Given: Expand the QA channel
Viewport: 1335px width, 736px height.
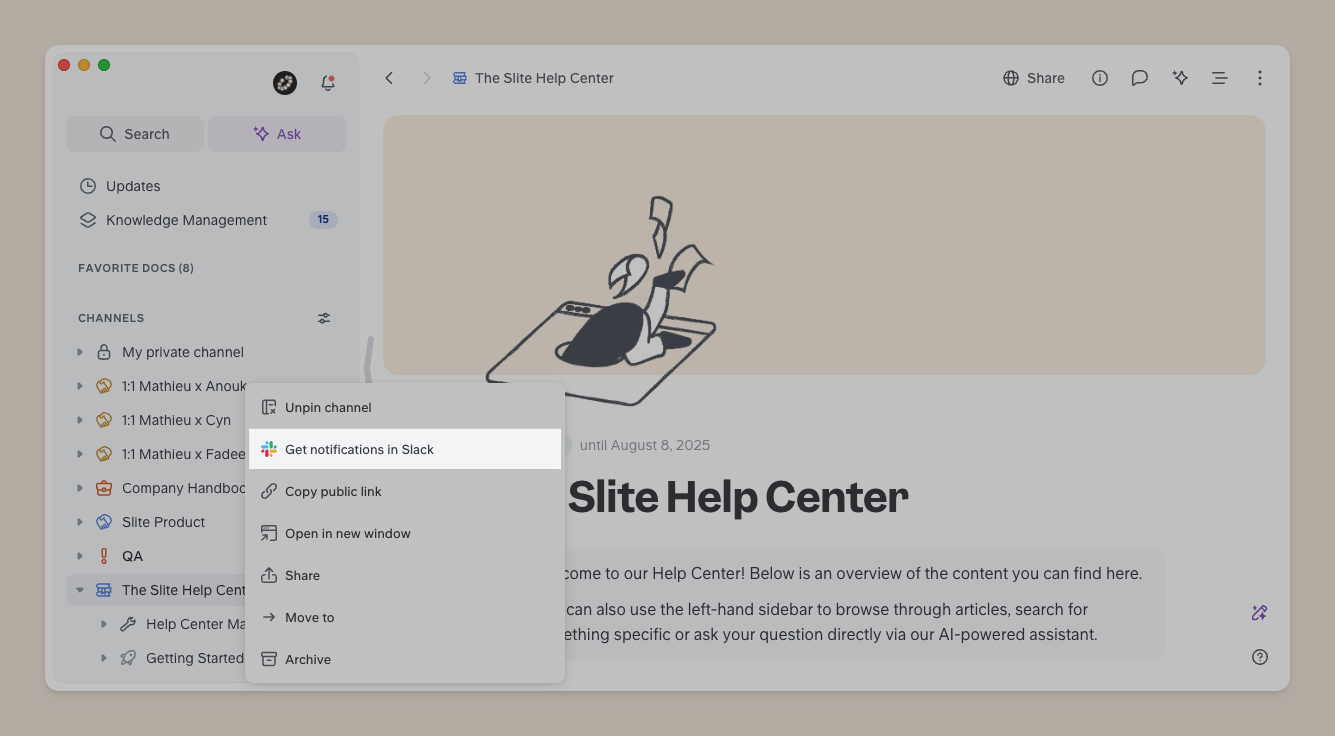Looking at the screenshot, I should (80, 556).
